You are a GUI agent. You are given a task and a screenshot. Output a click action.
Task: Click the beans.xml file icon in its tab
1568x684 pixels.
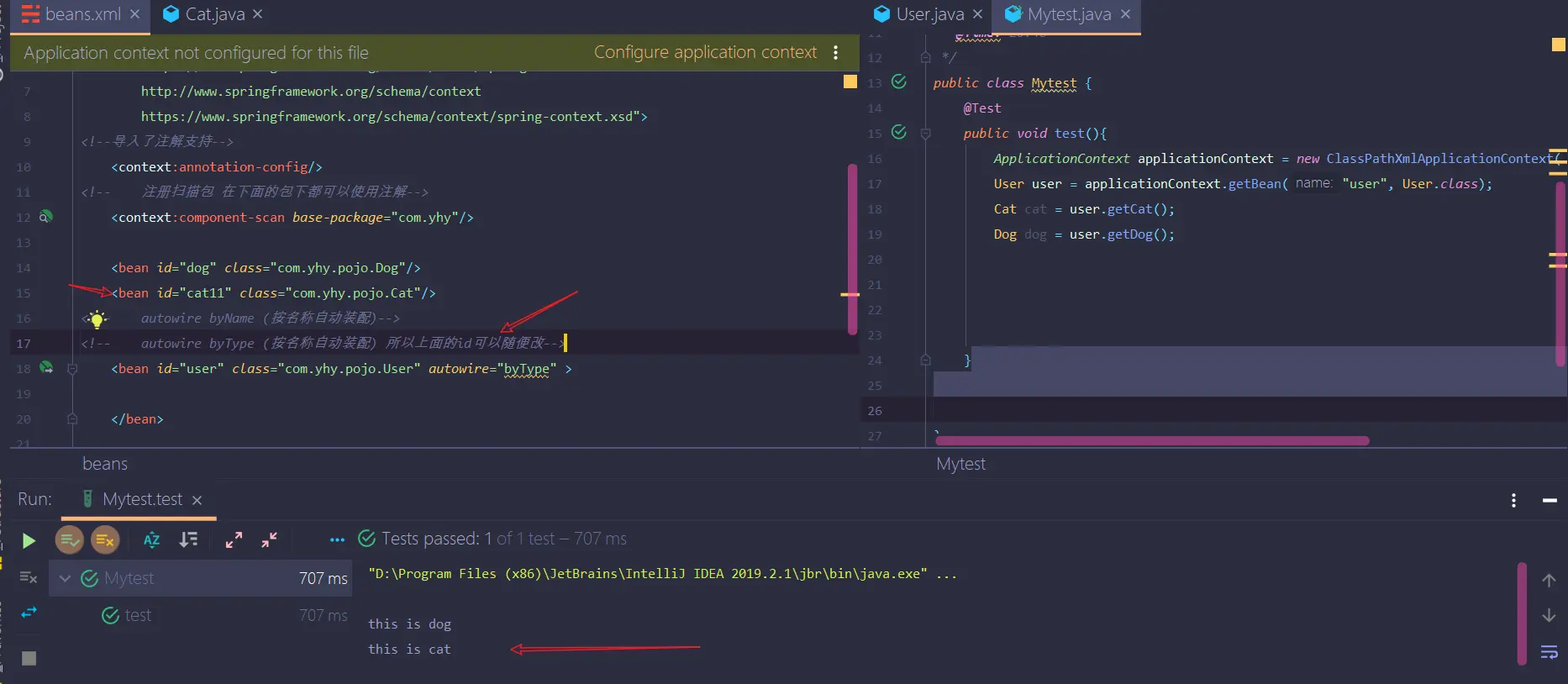(x=30, y=14)
